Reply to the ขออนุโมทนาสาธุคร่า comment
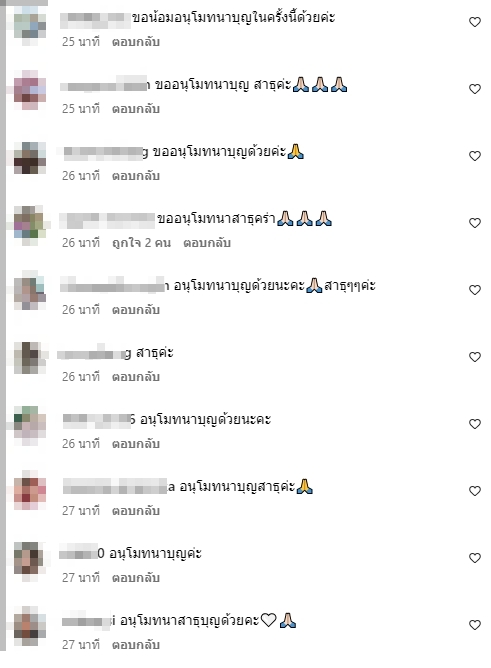 (207, 243)
